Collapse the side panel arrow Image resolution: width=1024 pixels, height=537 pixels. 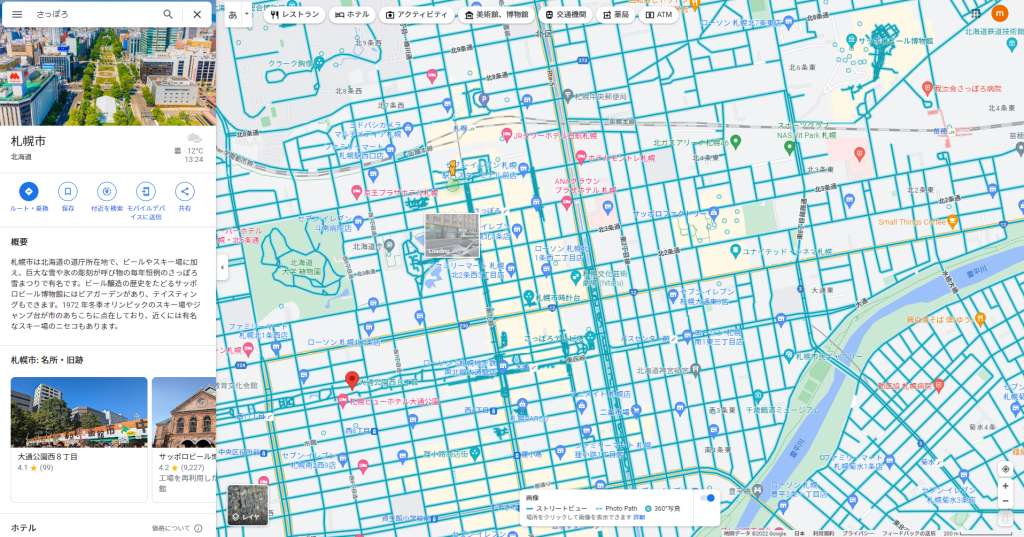(222, 268)
